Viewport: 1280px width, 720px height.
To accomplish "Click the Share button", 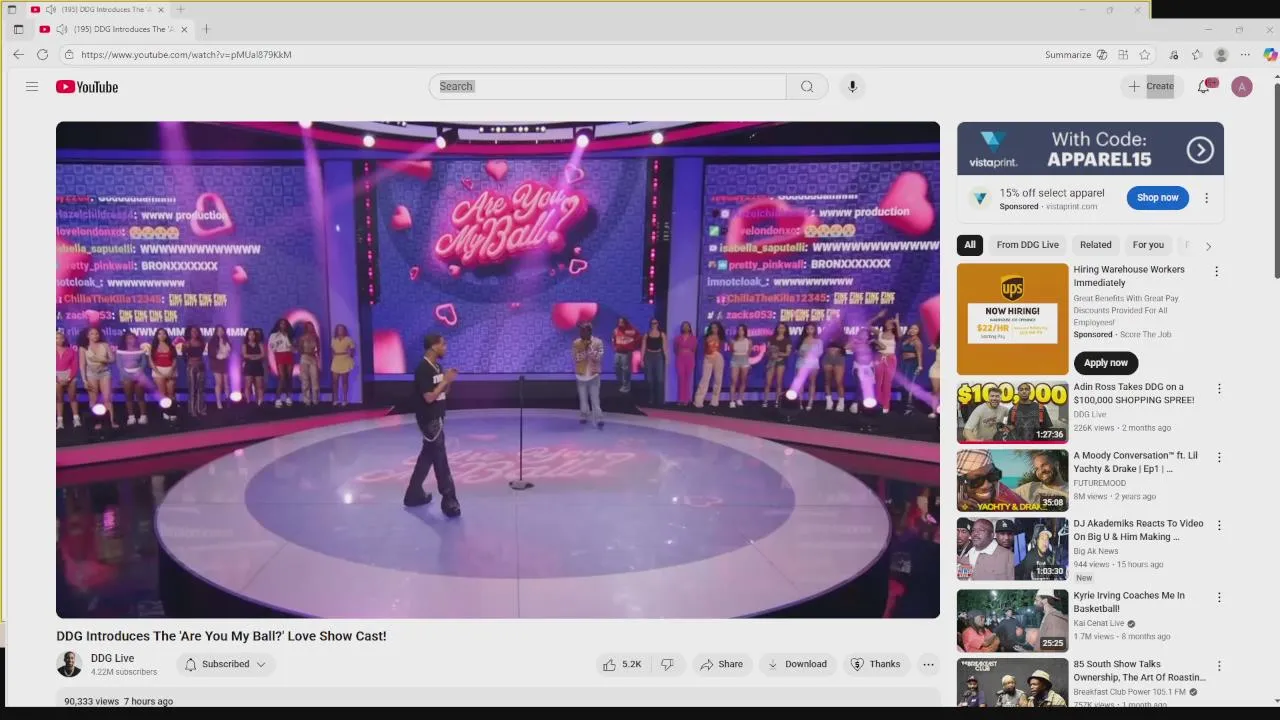I will (722, 664).
